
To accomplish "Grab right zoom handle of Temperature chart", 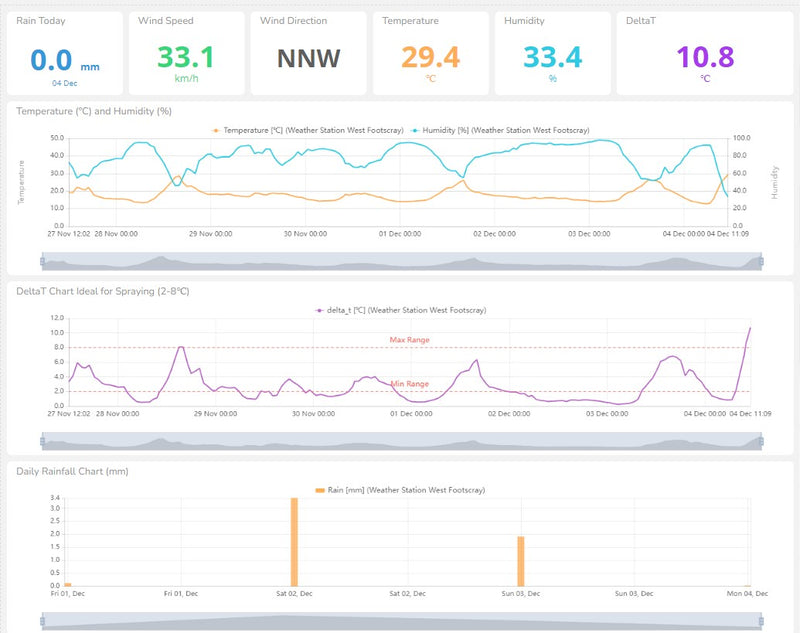I will (x=761, y=261).
